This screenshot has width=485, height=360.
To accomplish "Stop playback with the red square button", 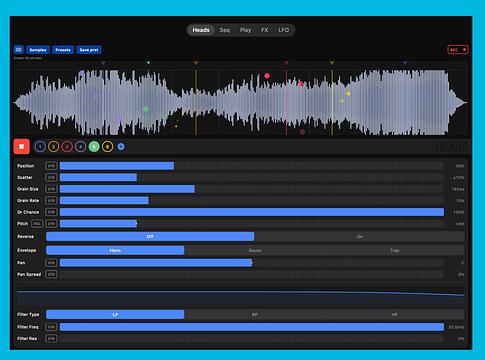I will click(22, 147).
